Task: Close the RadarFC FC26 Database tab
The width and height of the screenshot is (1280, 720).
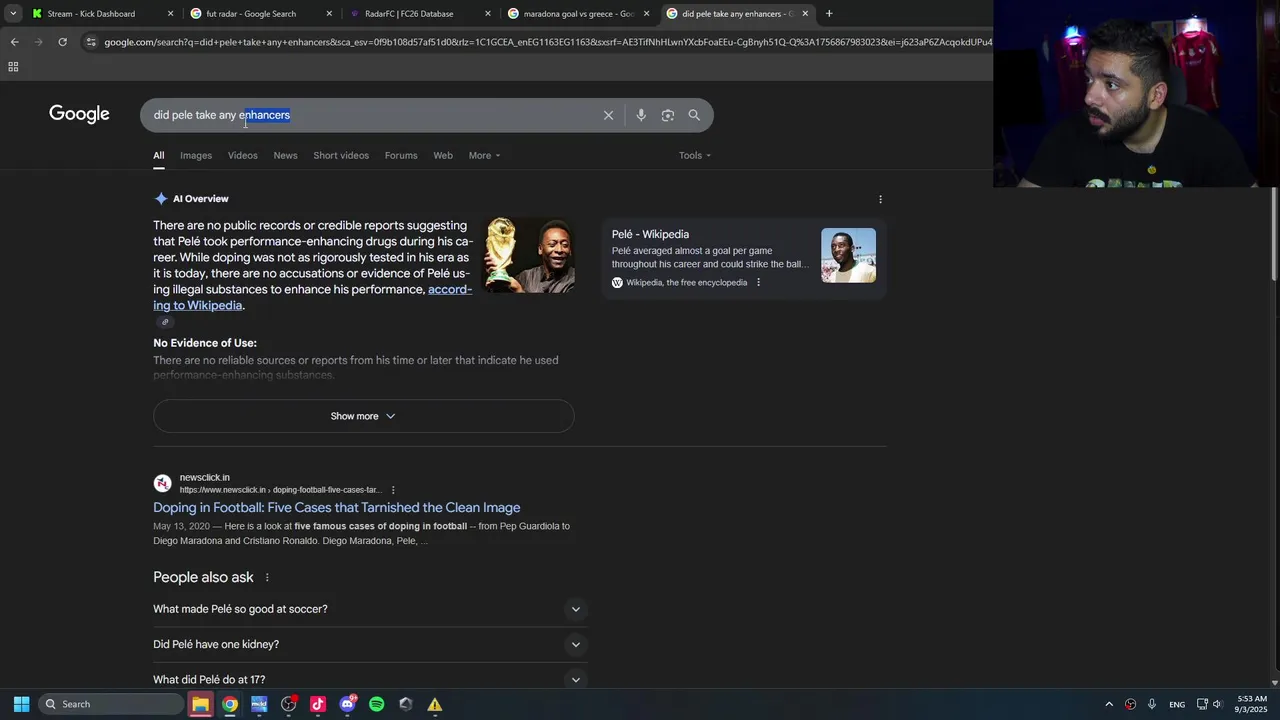Action: (x=488, y=14)
